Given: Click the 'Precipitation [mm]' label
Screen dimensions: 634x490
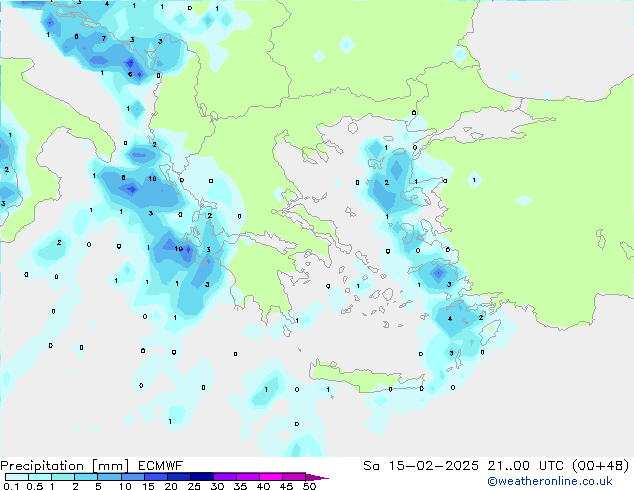Looking at the screenshot, I should [65, 466].
